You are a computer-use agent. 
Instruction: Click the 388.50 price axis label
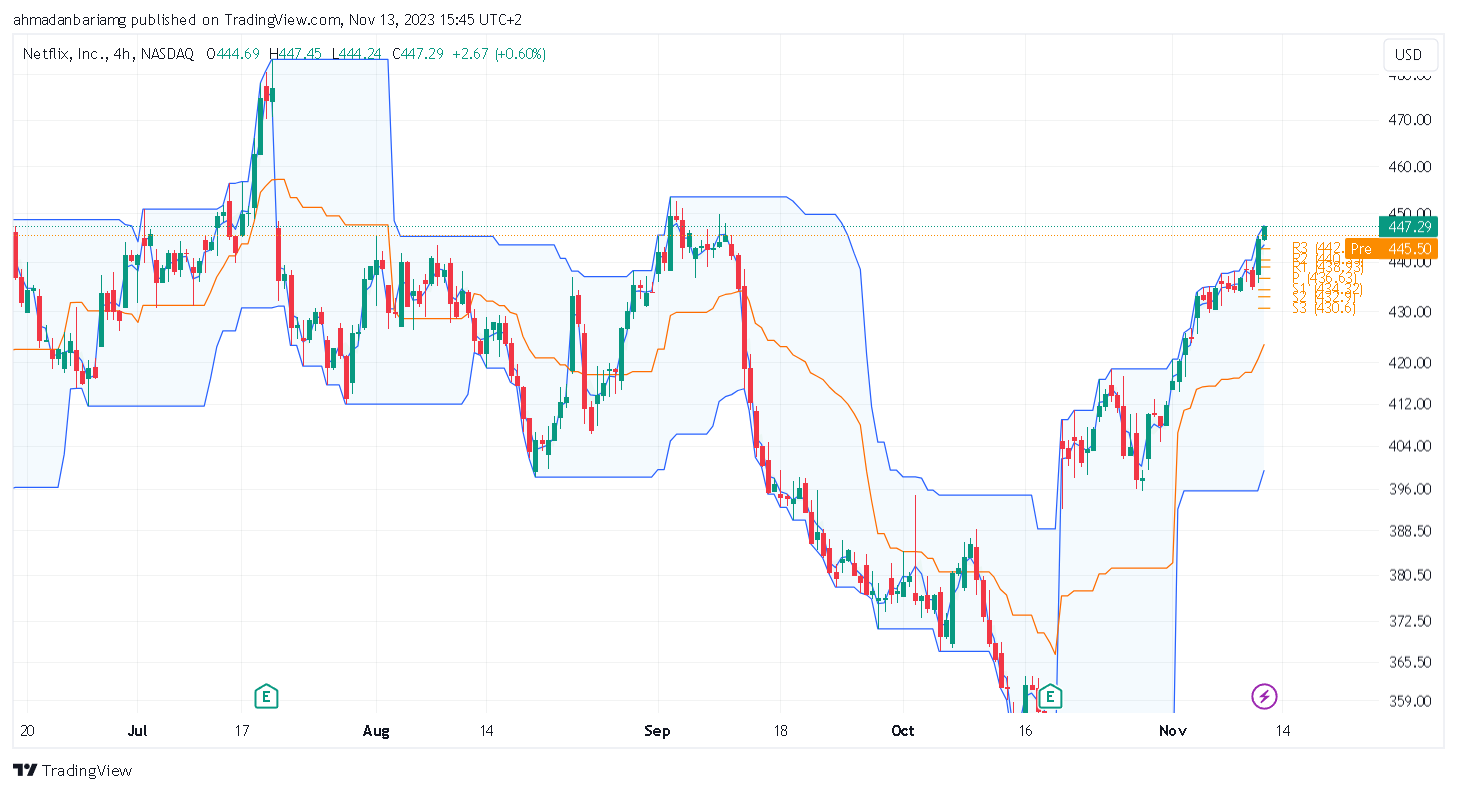point(1411,531)
